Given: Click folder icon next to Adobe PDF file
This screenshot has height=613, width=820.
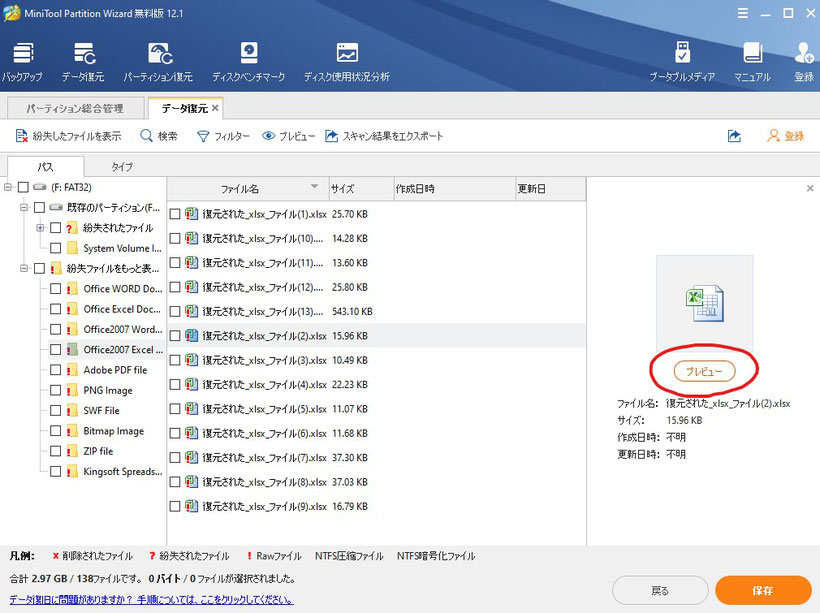Looking at the screenshot, I should (72, 370).
